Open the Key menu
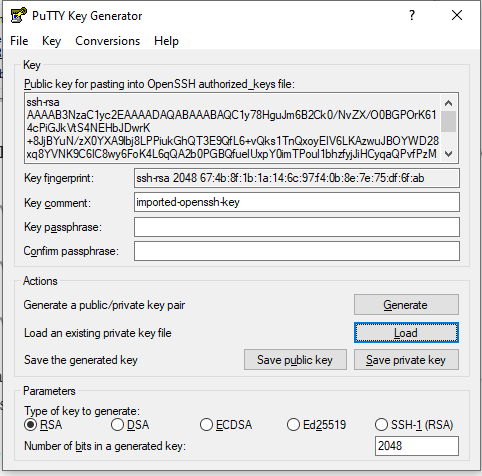The height and width of the screenshot is (476, 482). [x=51, y=41]
